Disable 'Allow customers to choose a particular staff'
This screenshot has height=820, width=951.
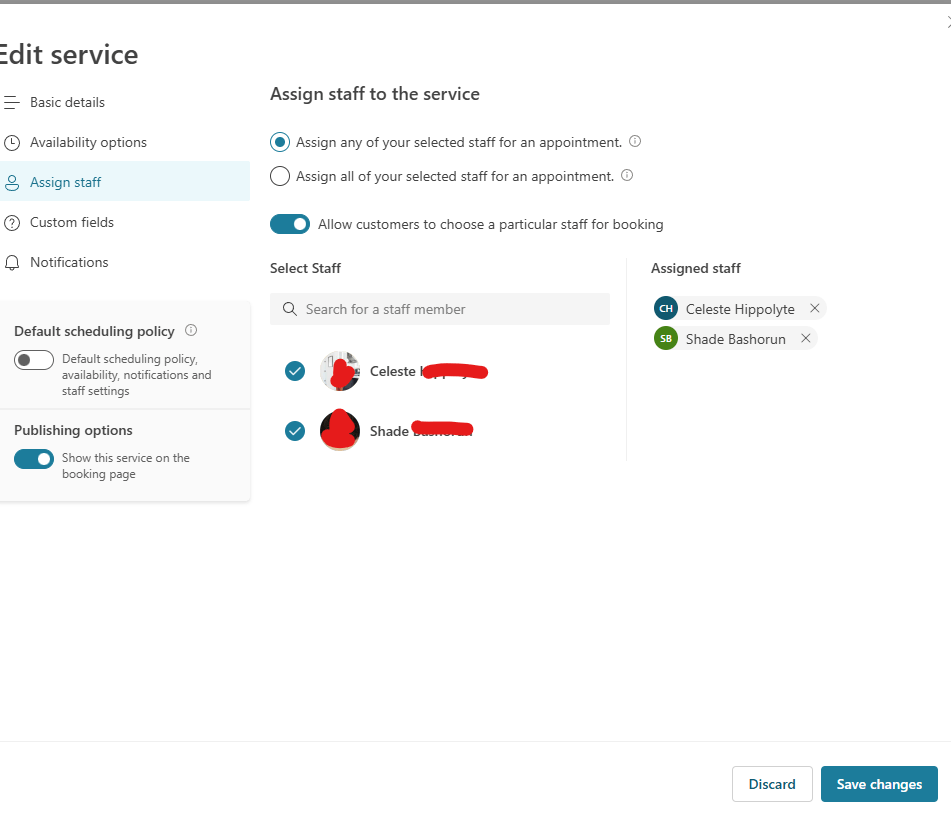pyautogui.click(x=290, y=224)
